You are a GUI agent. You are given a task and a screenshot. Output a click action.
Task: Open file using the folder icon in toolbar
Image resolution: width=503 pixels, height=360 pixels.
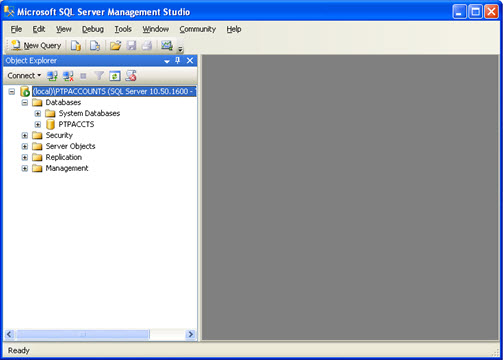[x=115, y=45]
